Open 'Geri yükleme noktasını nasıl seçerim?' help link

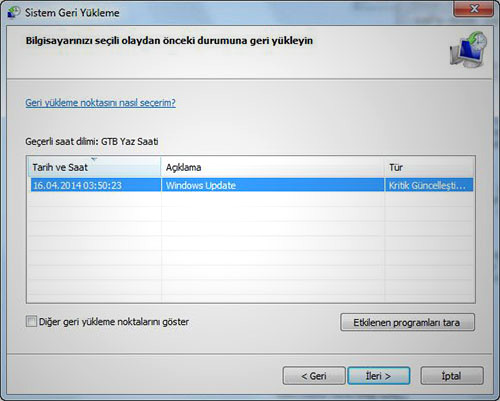pyautogui.click(x=100, y=103)
